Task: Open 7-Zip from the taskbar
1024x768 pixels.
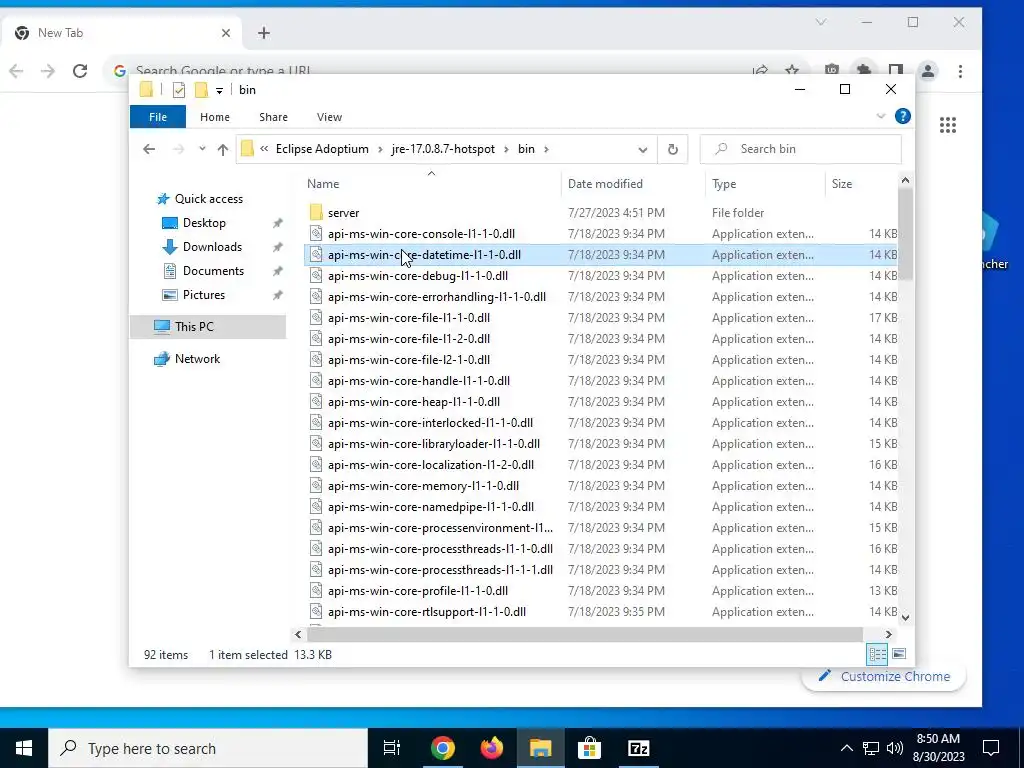Action: click(x=638, y=748)
